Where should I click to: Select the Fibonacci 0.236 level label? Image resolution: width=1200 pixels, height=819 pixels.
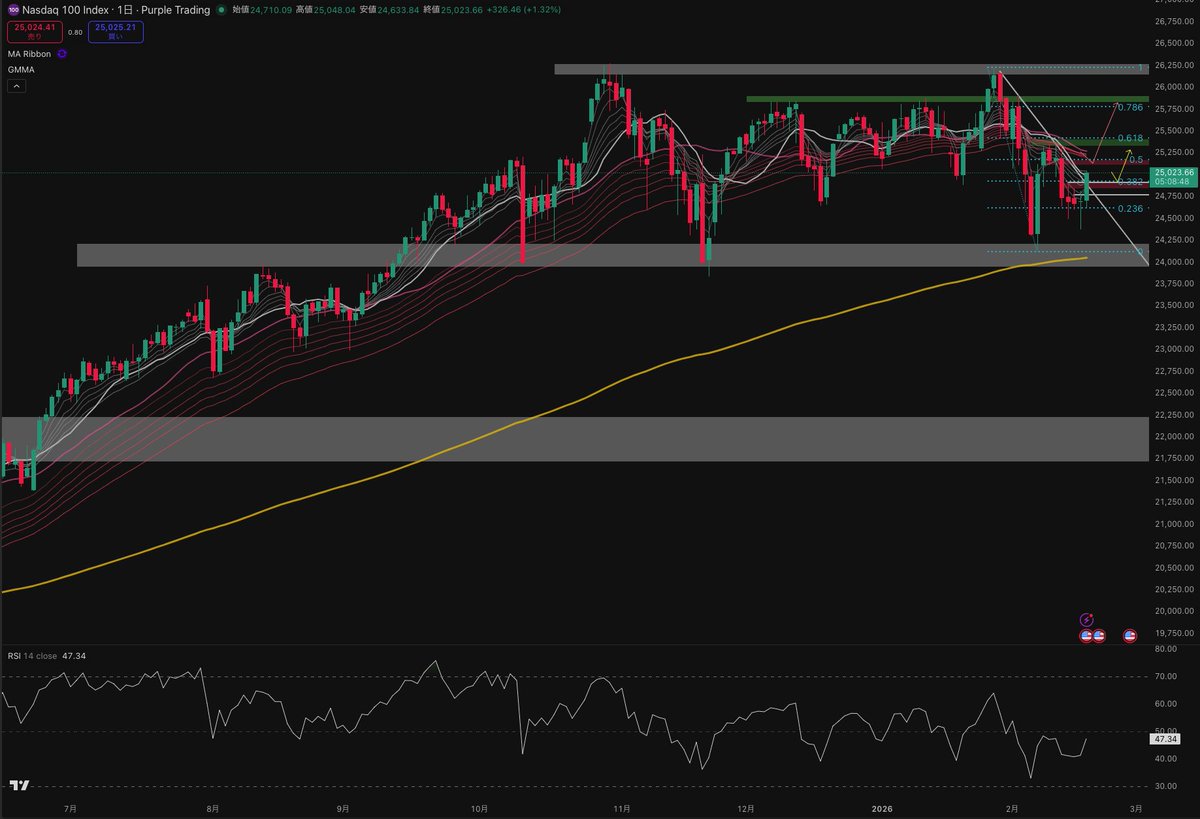(x=1130, y=208)
